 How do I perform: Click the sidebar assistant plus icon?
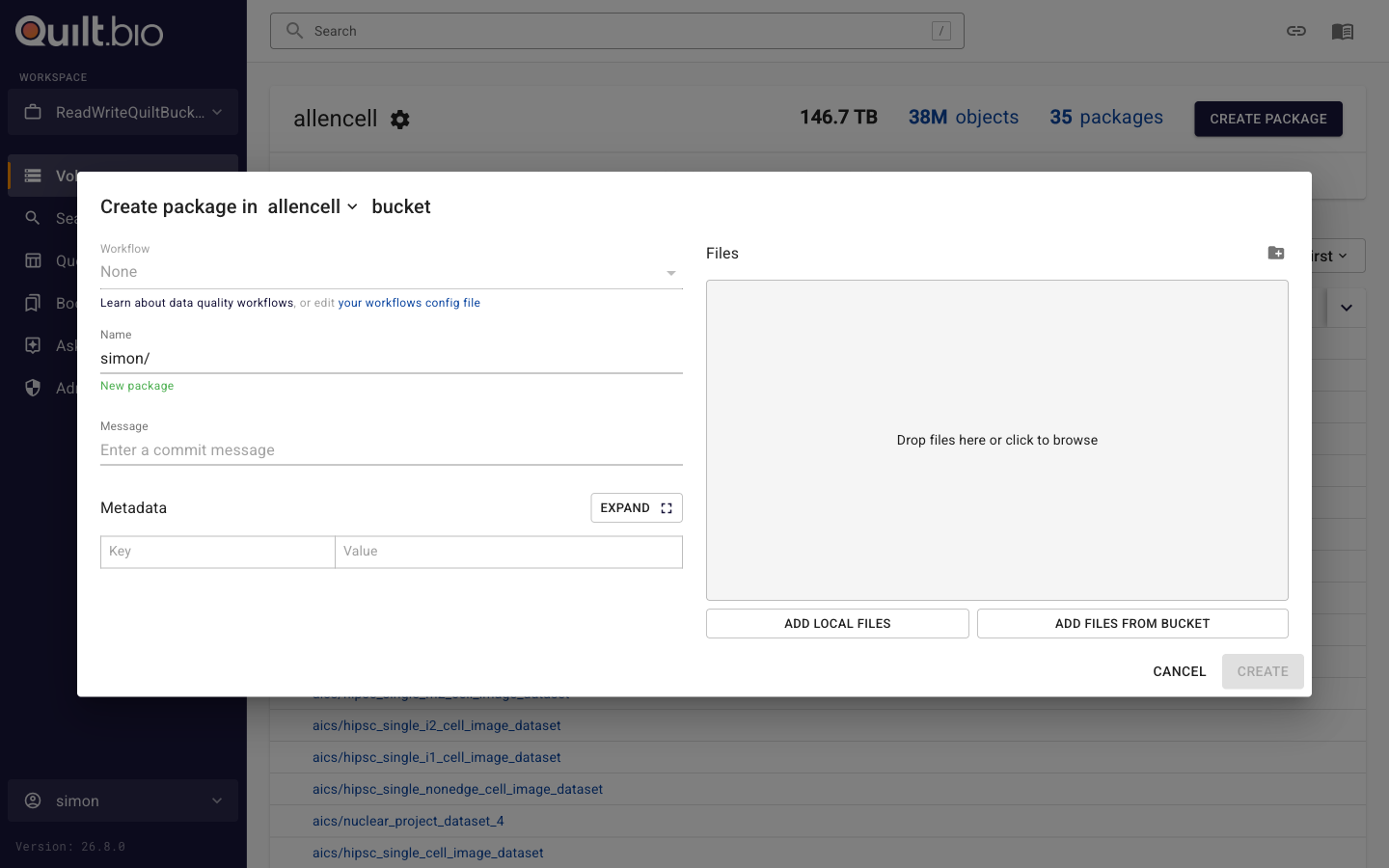coord(33,345)
